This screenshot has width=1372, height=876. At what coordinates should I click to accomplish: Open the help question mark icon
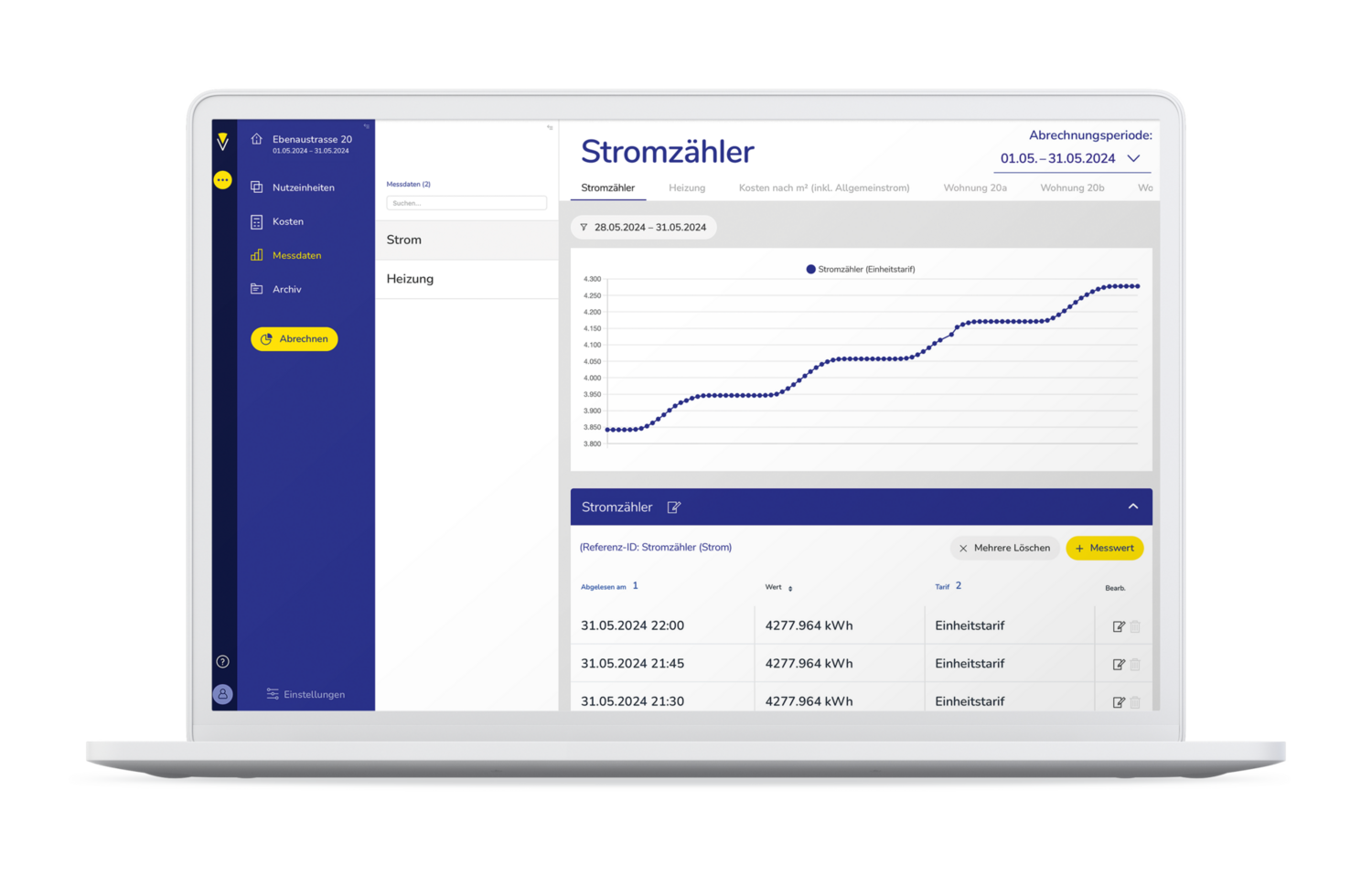tap(222, 661)
